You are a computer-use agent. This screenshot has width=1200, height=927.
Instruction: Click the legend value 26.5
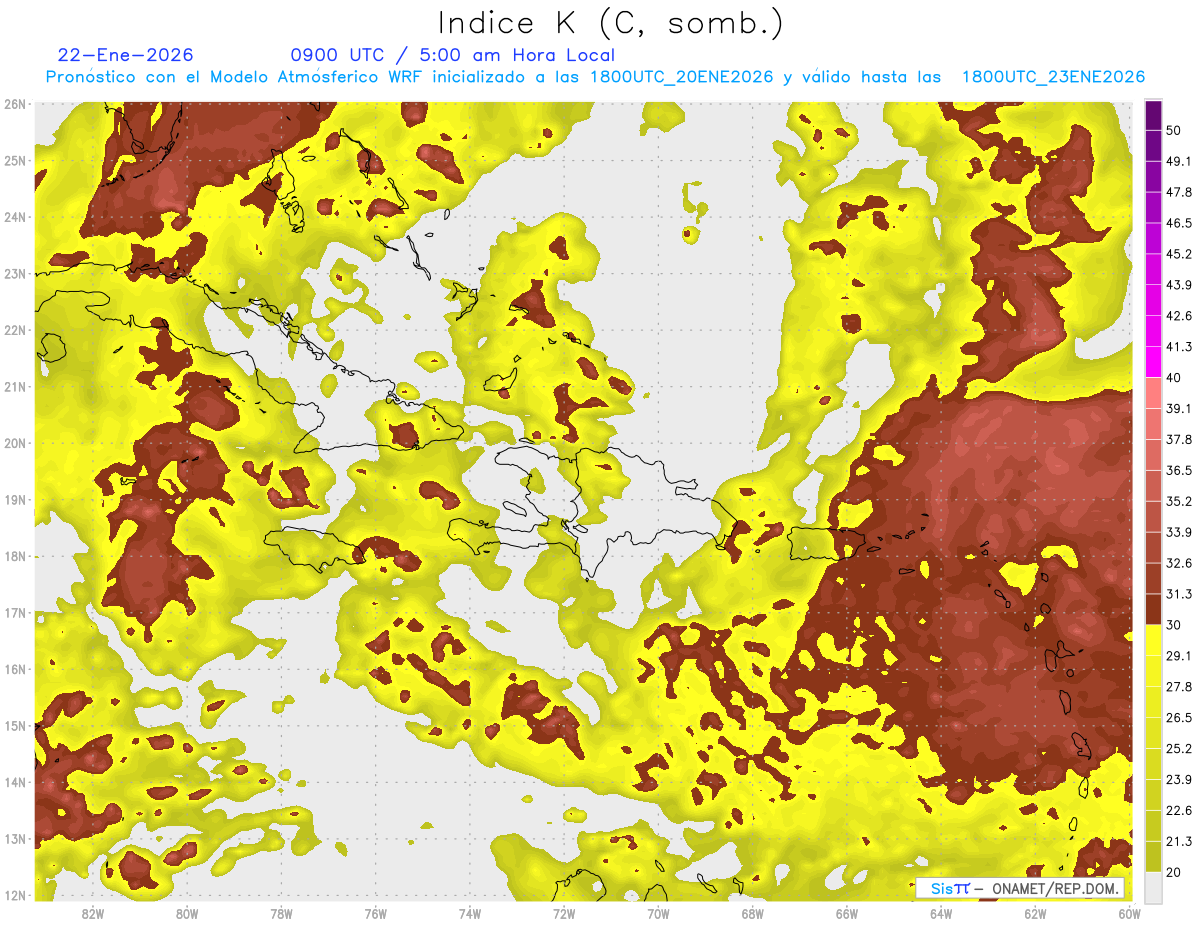pyautogui.click(x=1179, y=717)
